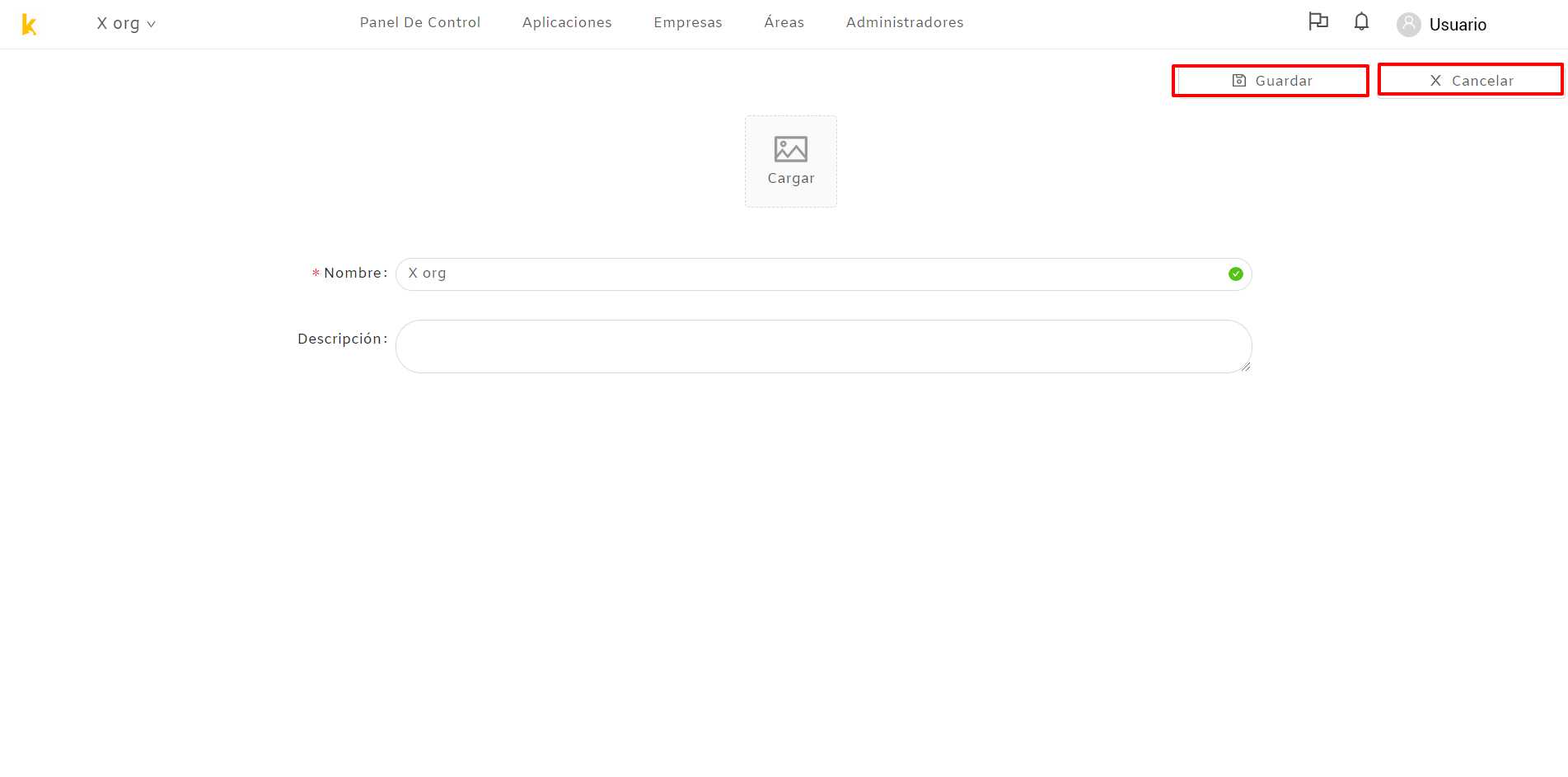The image size is (1568, 777).
Task: Click the yellow K logo icon
Action: click(x=29, y=25)
